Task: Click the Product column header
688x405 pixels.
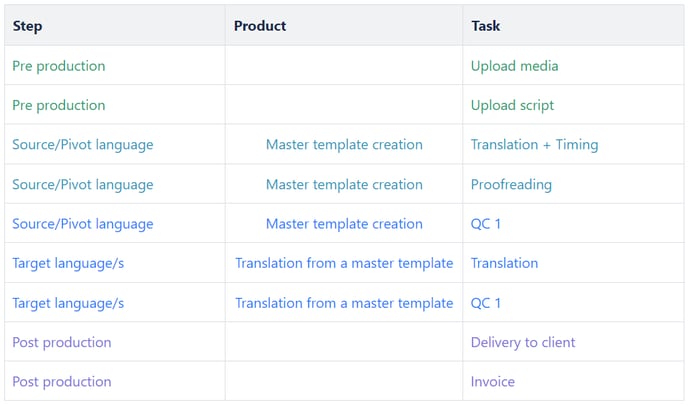Action: pos(260,26)
